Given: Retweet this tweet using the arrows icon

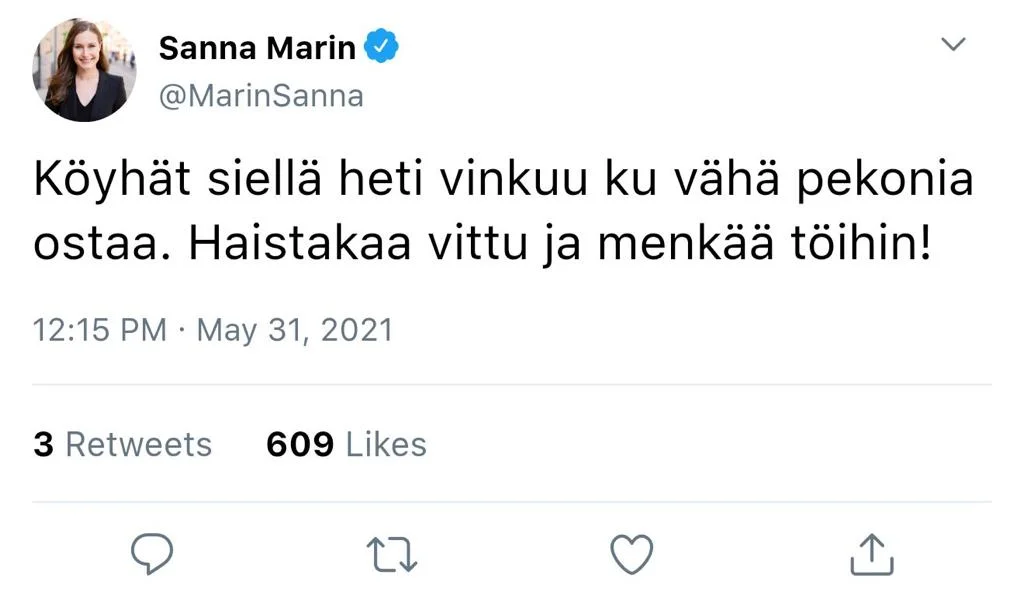Looking at the screenshot, I should pos(393,555).
